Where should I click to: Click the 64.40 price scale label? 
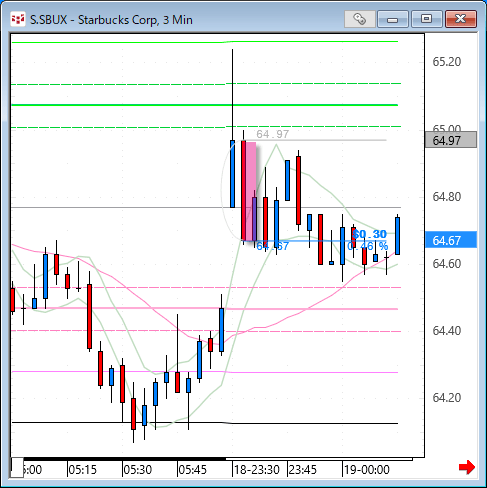pyautogui.click(x=447, y=331)
